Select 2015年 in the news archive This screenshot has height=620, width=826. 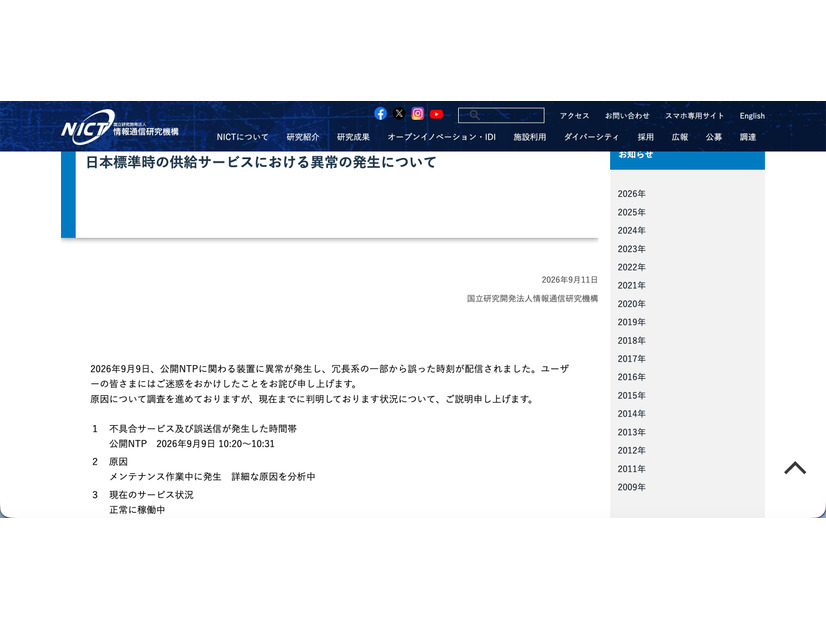point(631,396)
